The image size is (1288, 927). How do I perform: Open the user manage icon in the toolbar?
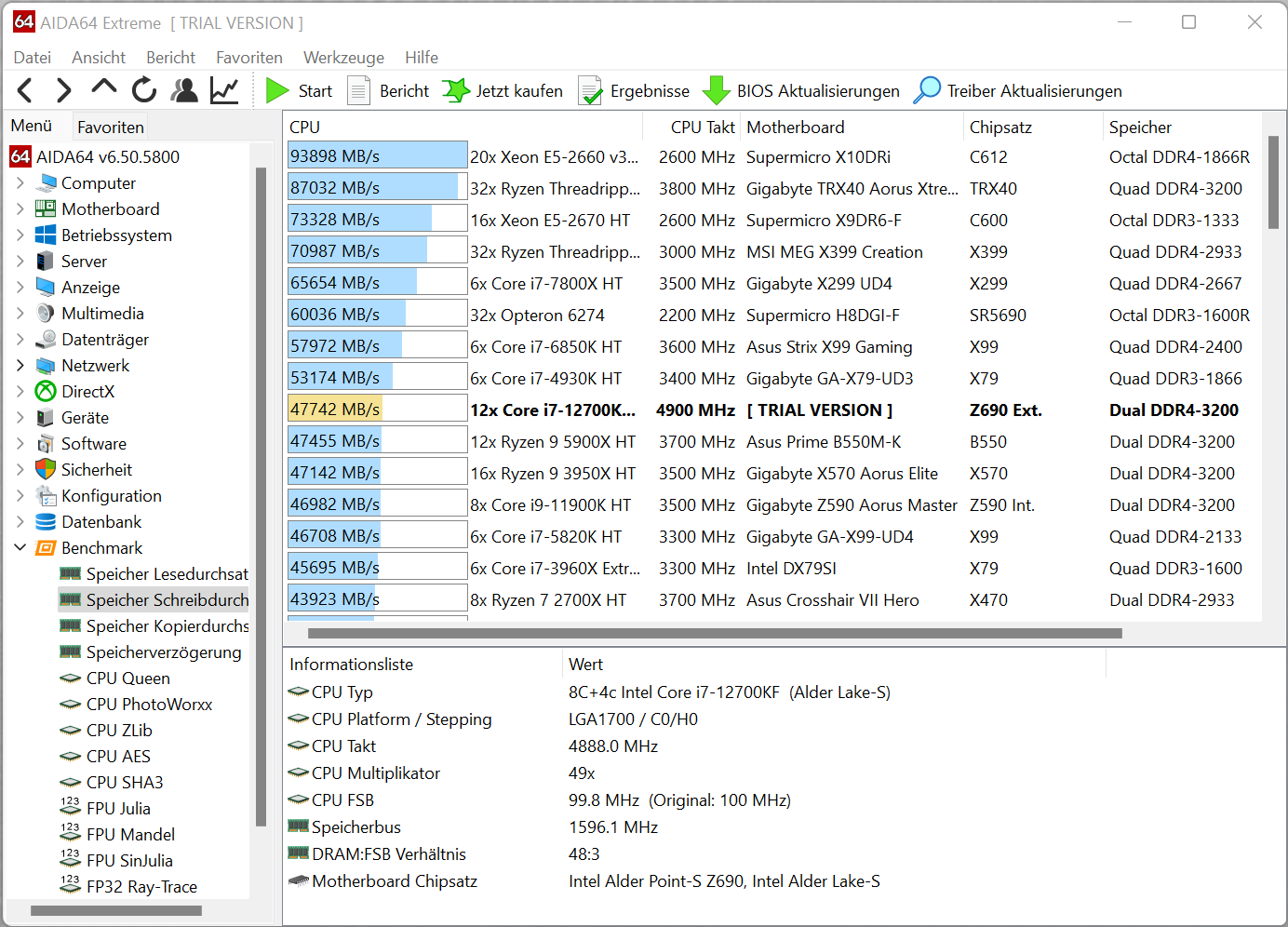tap(185, 90)
